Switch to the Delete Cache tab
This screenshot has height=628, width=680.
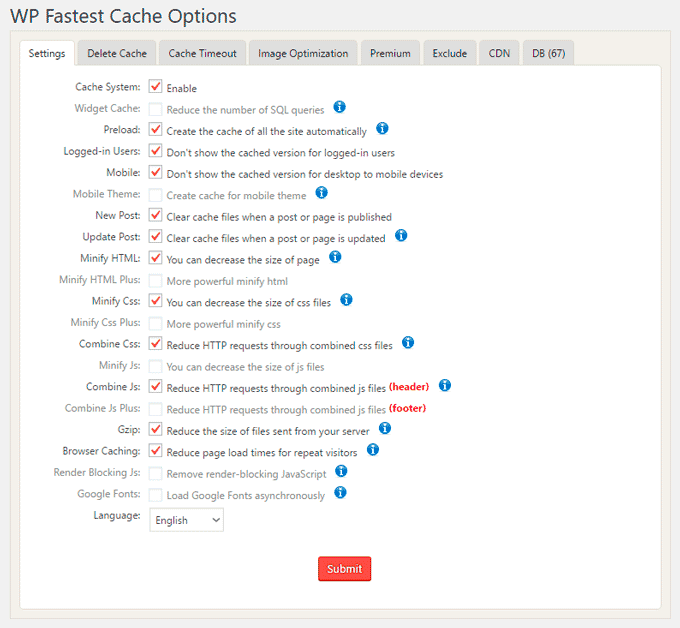tap(117, 53)
